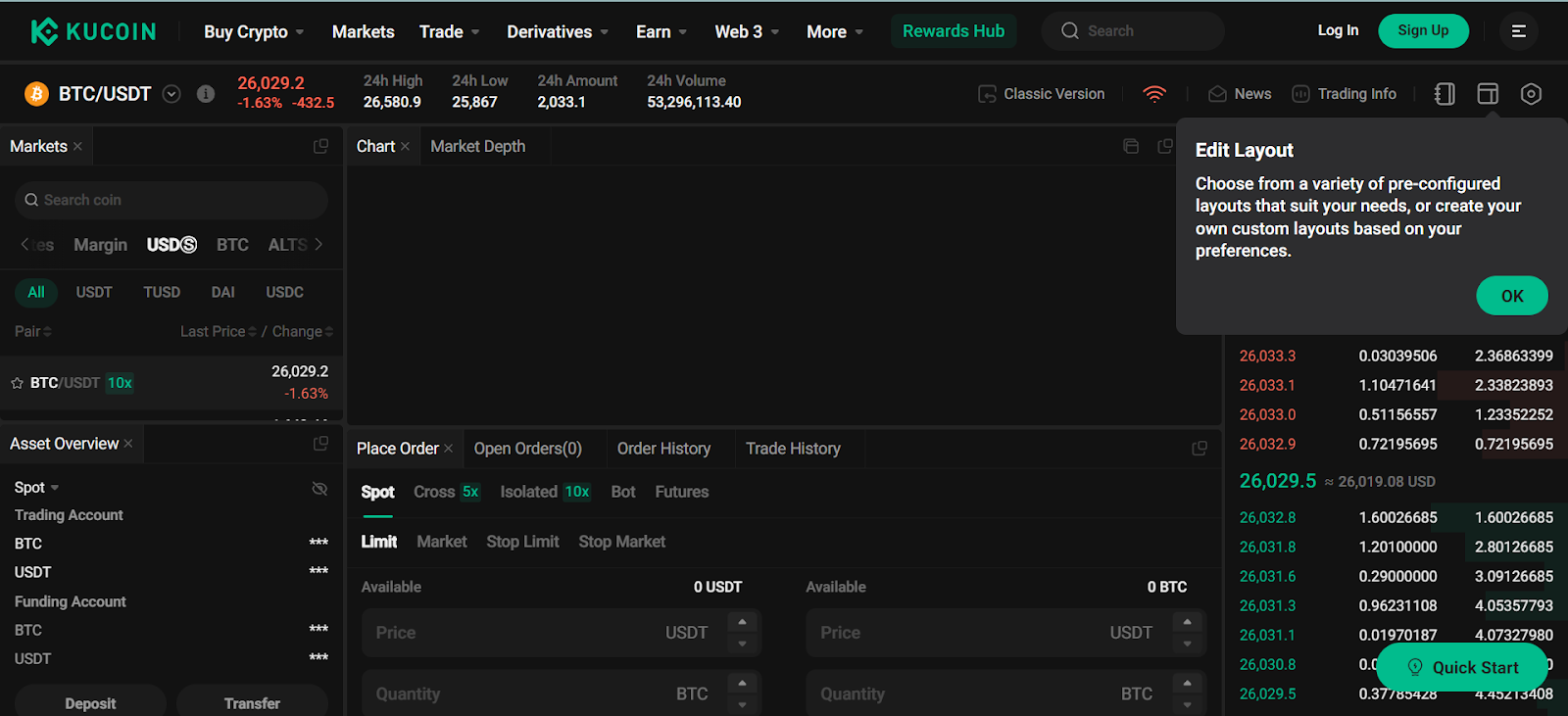Viewport: 1568px width, 716px height.
Task: Open the Spot account dropdown
Action: tap(37, 488)
